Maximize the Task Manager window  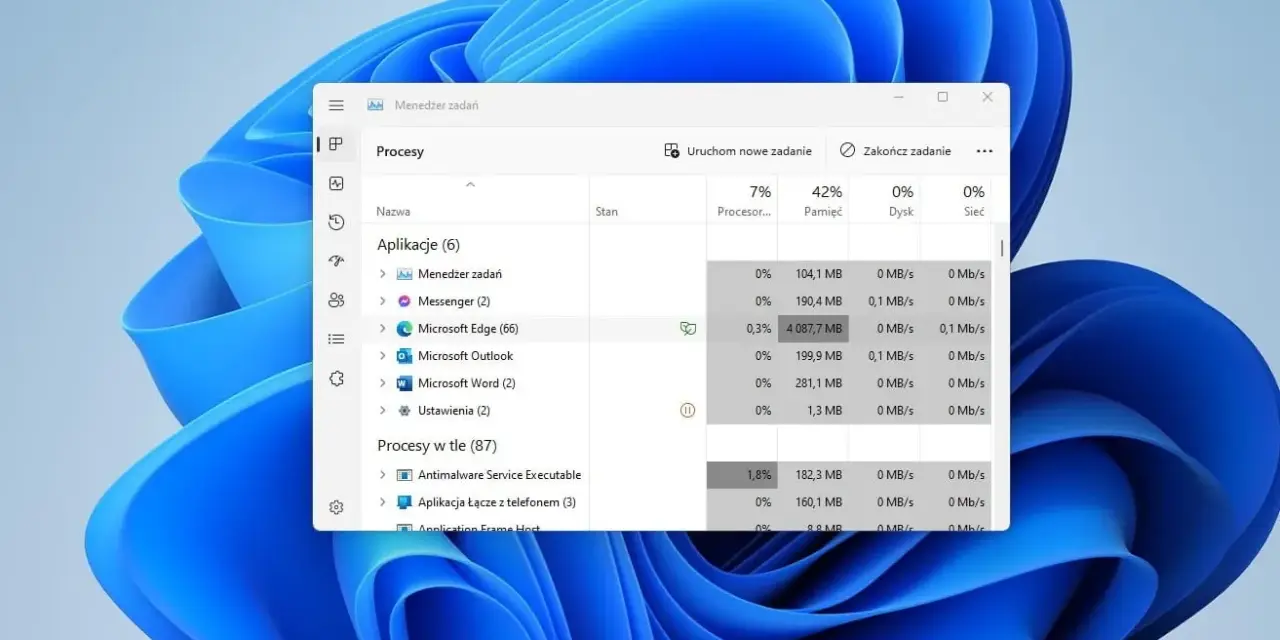(942, 97)
